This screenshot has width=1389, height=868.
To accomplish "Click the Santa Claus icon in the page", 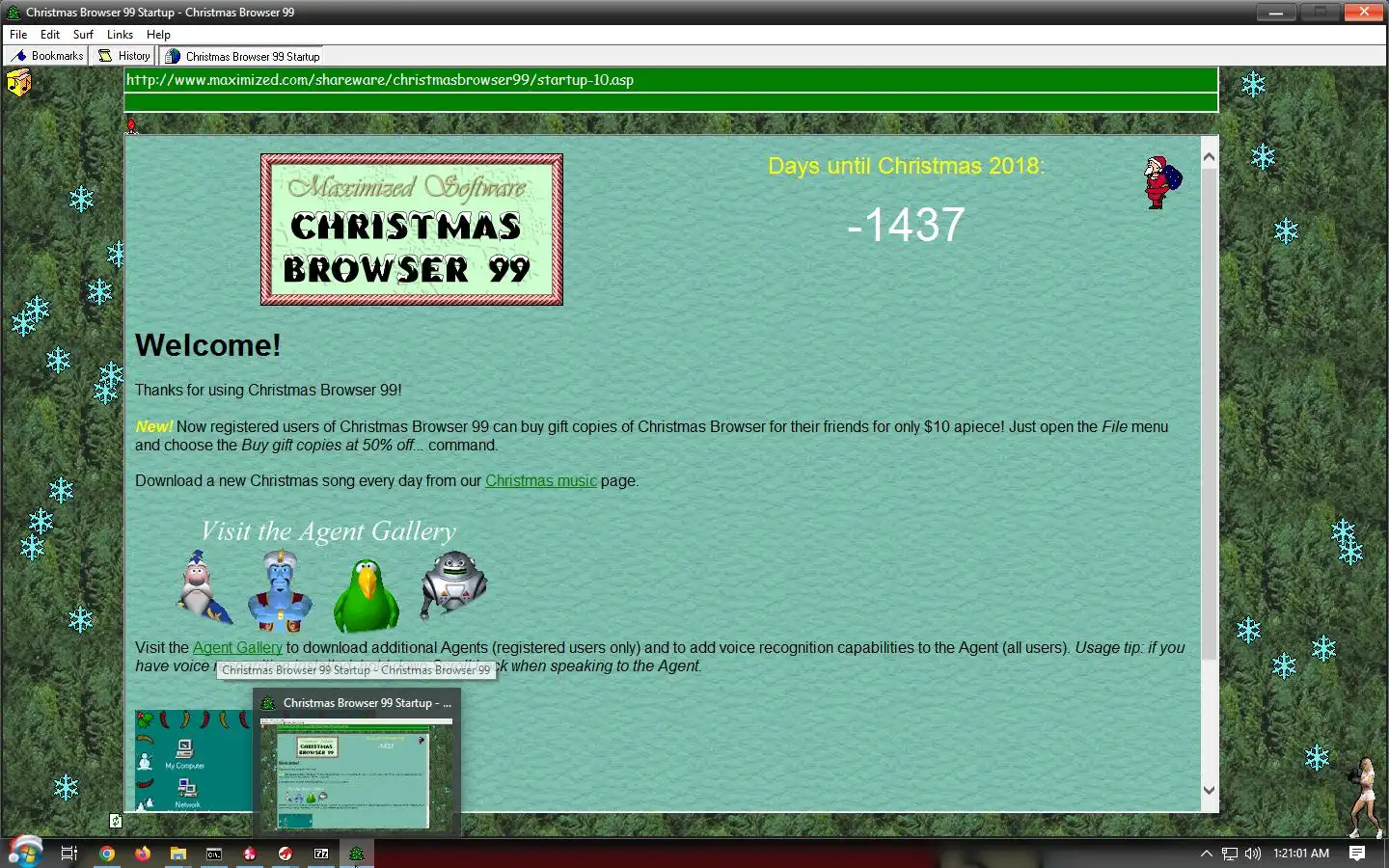I will (x=1161, y=182).
